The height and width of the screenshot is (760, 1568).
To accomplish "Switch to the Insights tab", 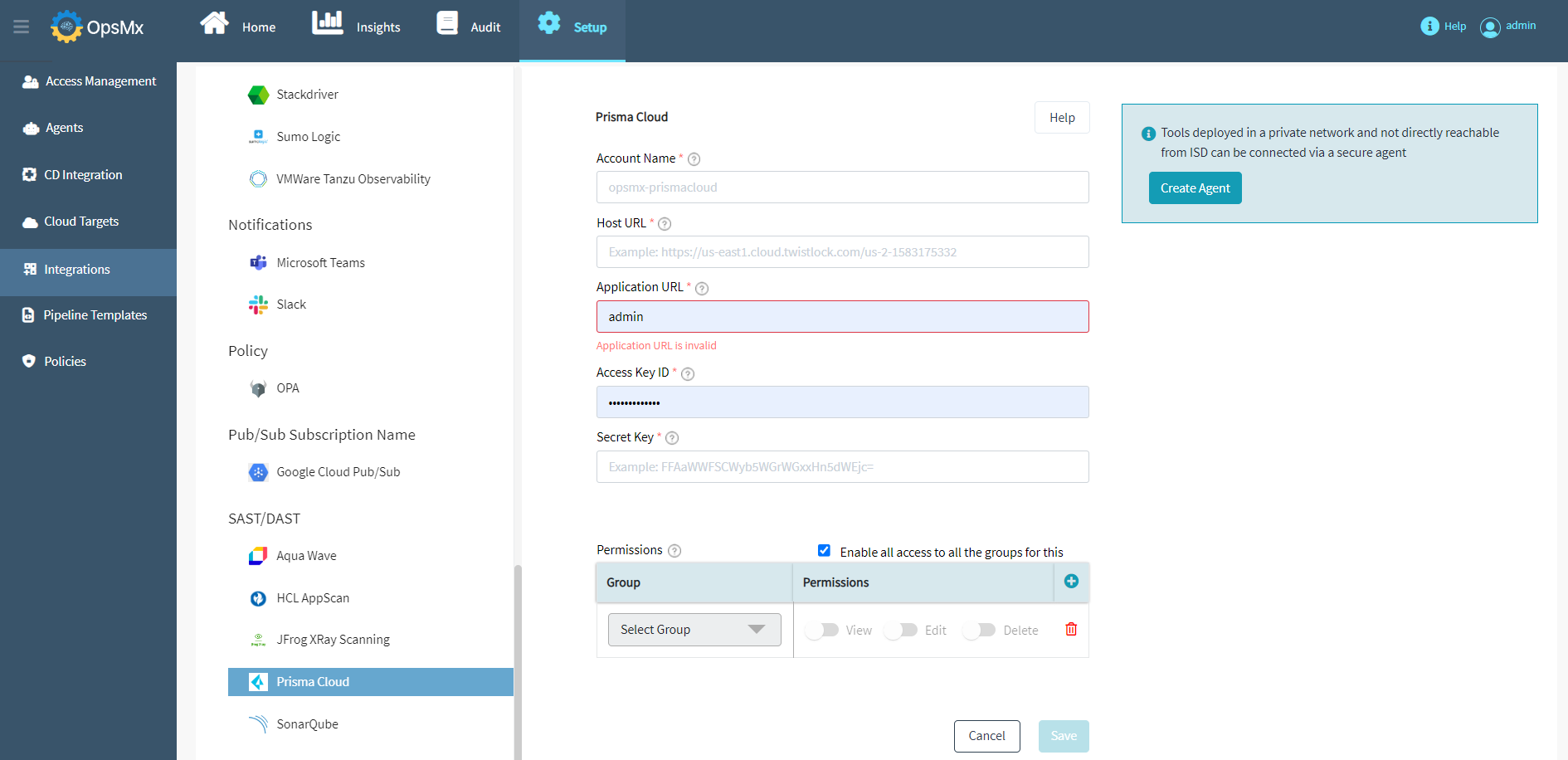I will (x=357, y=27).
